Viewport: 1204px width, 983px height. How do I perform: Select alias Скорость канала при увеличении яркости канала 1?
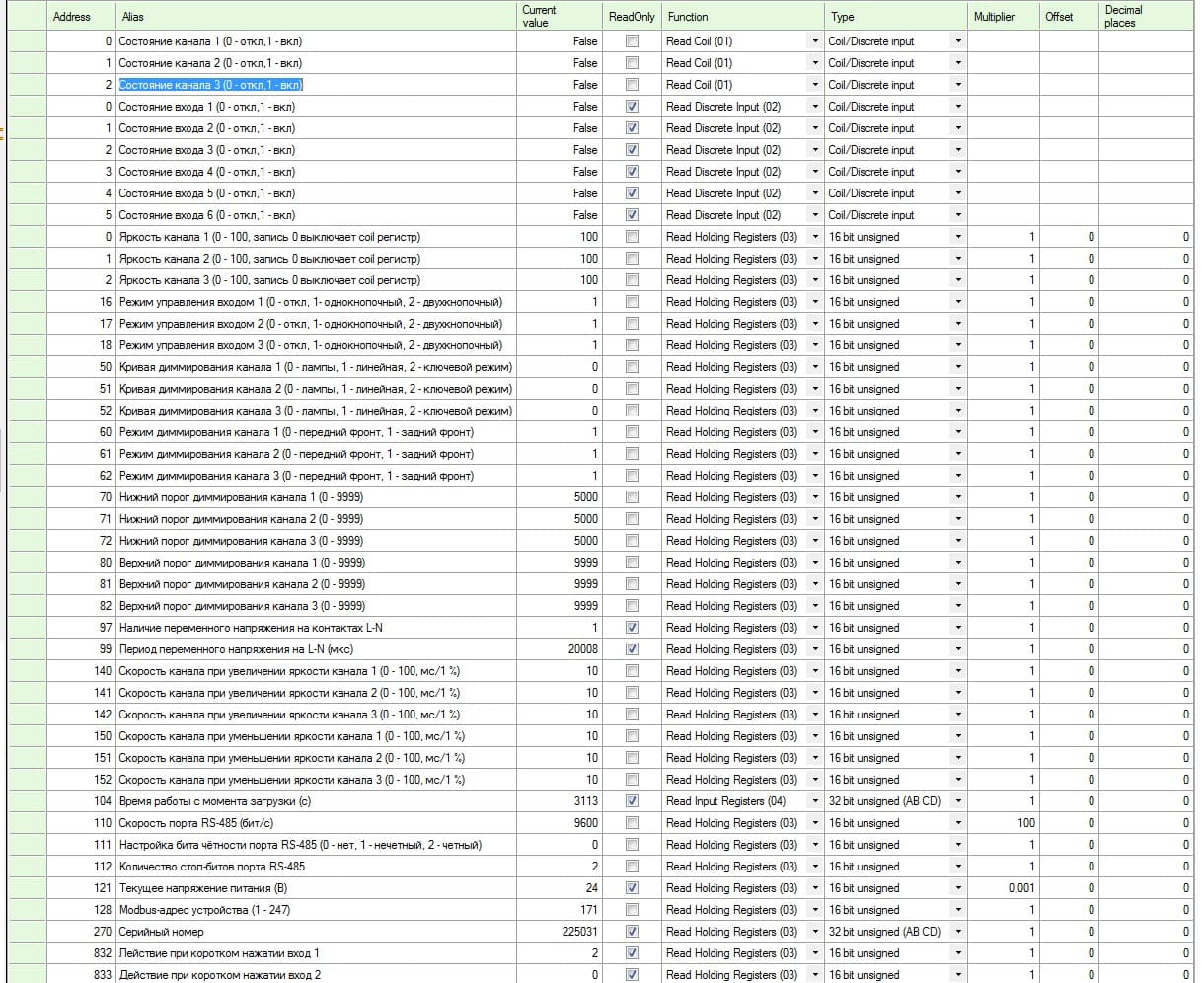(316, 671)
